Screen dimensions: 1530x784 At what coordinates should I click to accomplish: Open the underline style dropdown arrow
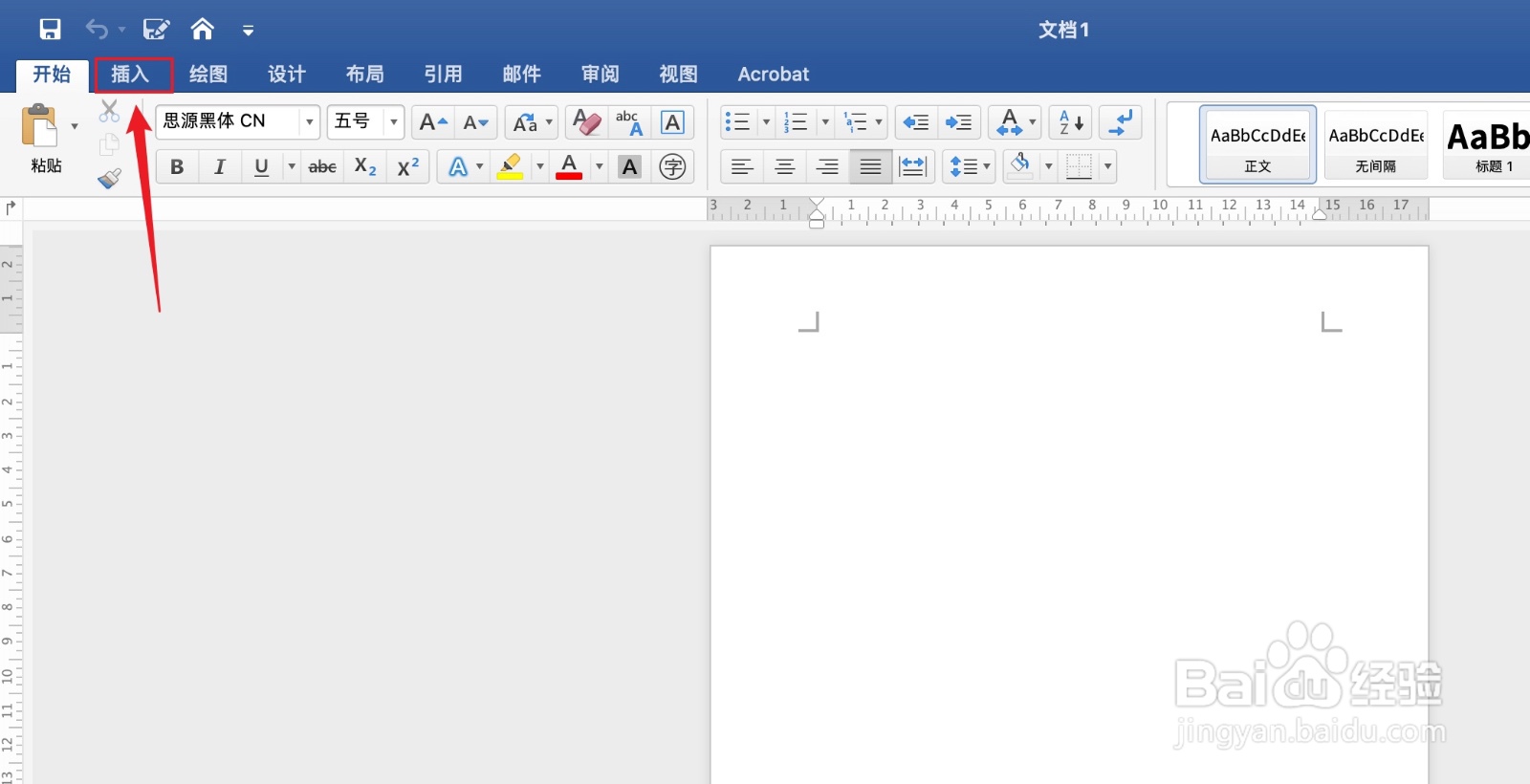tap(292, 166)
